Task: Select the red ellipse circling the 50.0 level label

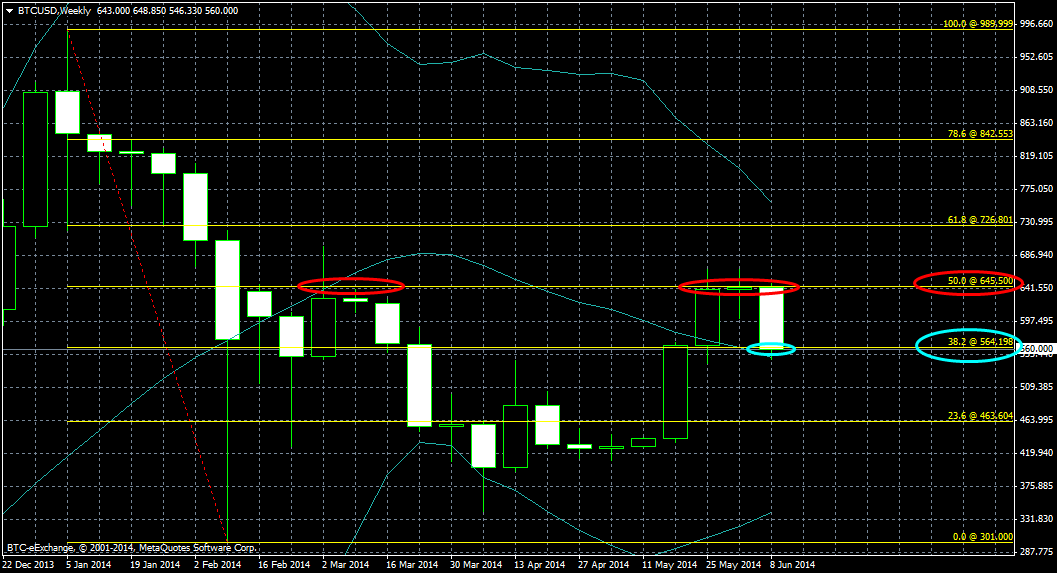Action: click(x=964, y=282)
